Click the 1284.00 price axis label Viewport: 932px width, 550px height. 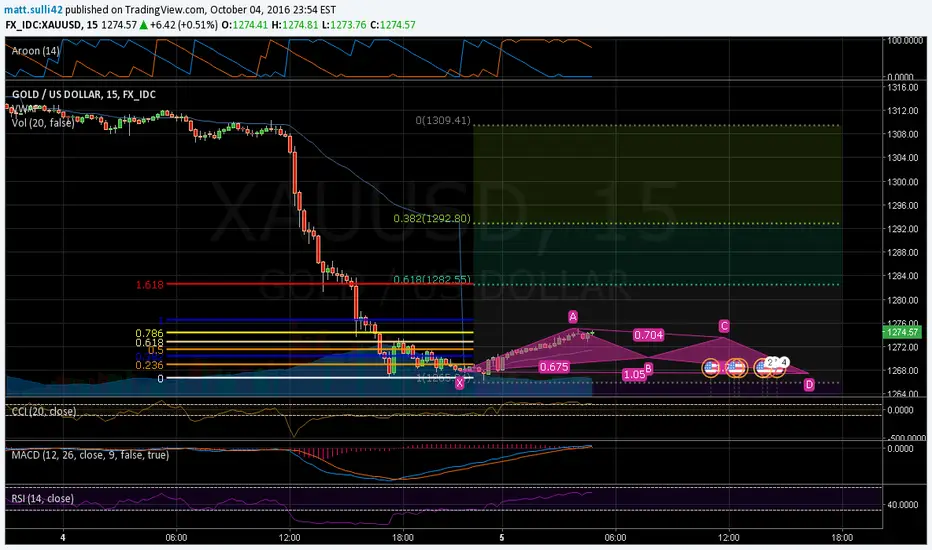(903, 276)
